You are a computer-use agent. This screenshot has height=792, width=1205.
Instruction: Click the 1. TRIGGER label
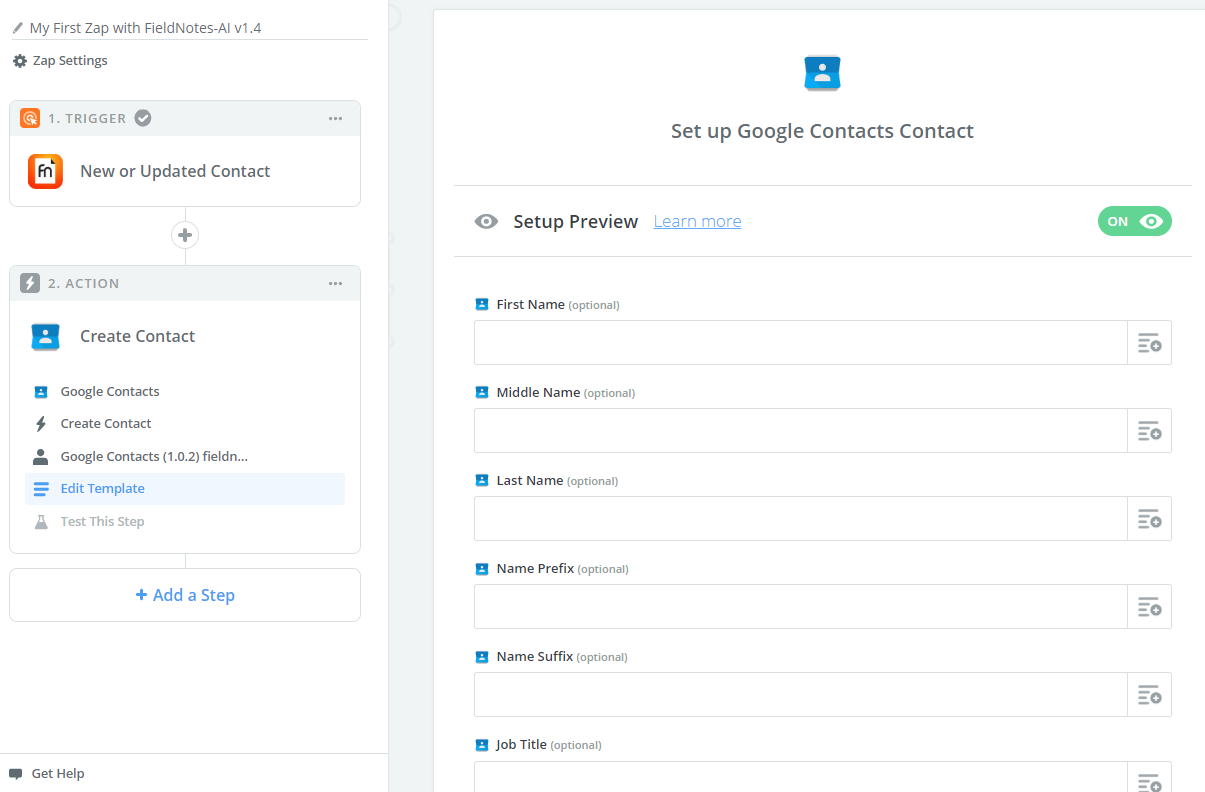(x=87, y=118)
